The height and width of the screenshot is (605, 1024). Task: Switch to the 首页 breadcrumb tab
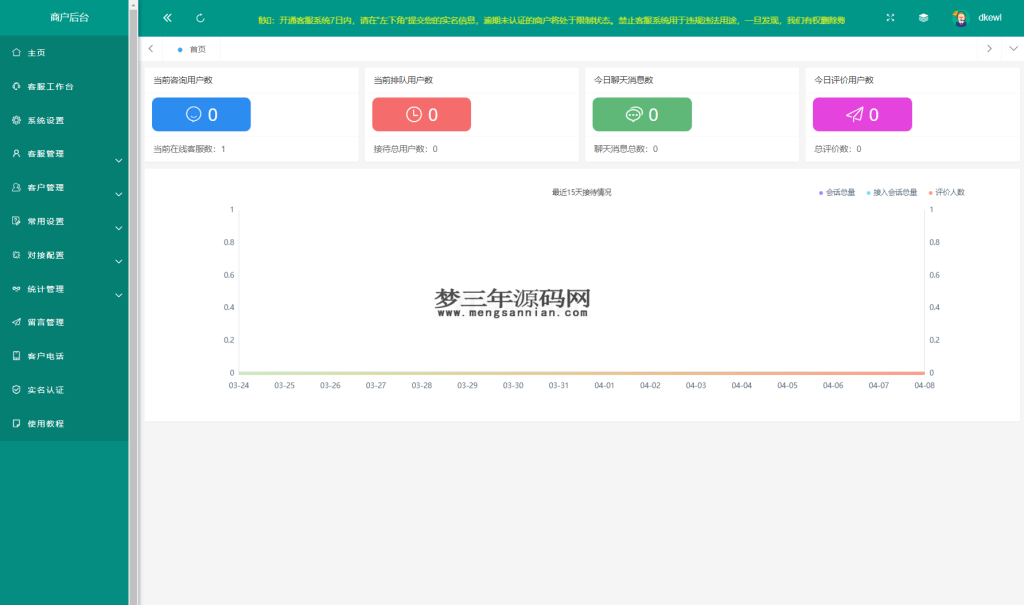(x=192, y=47)
